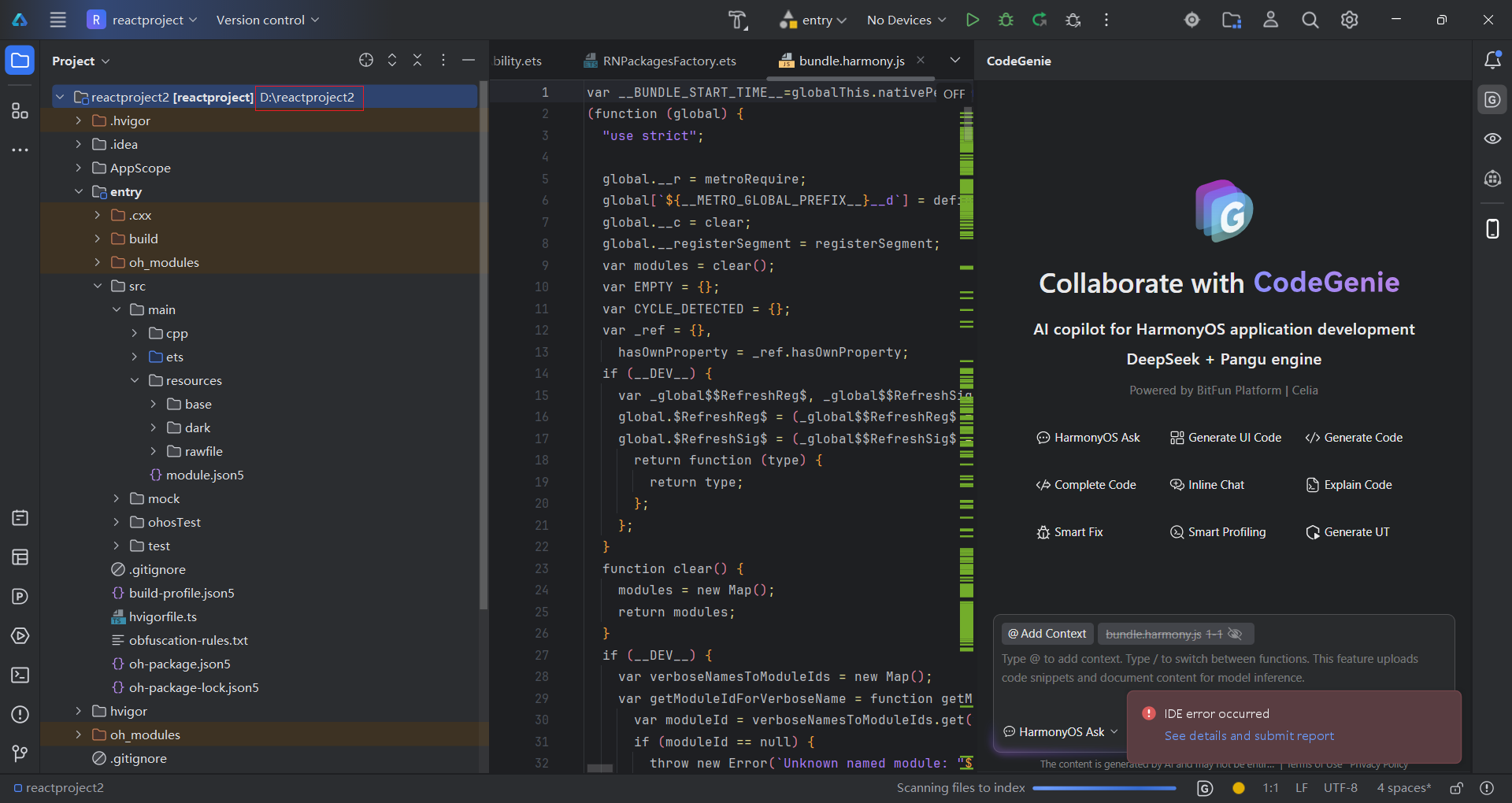
Task: Click Explain Code feature
Action: coord(1348,485)
